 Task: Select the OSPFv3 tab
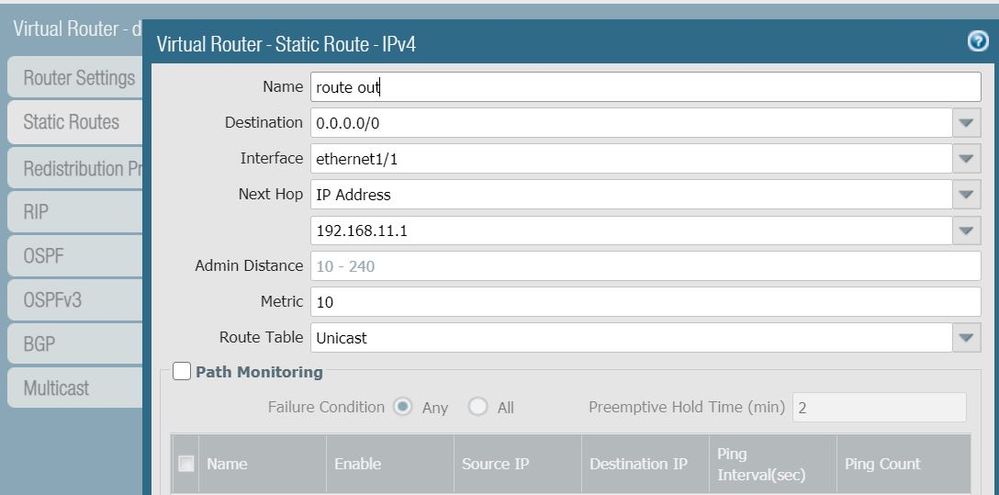[x=52, y=299]
